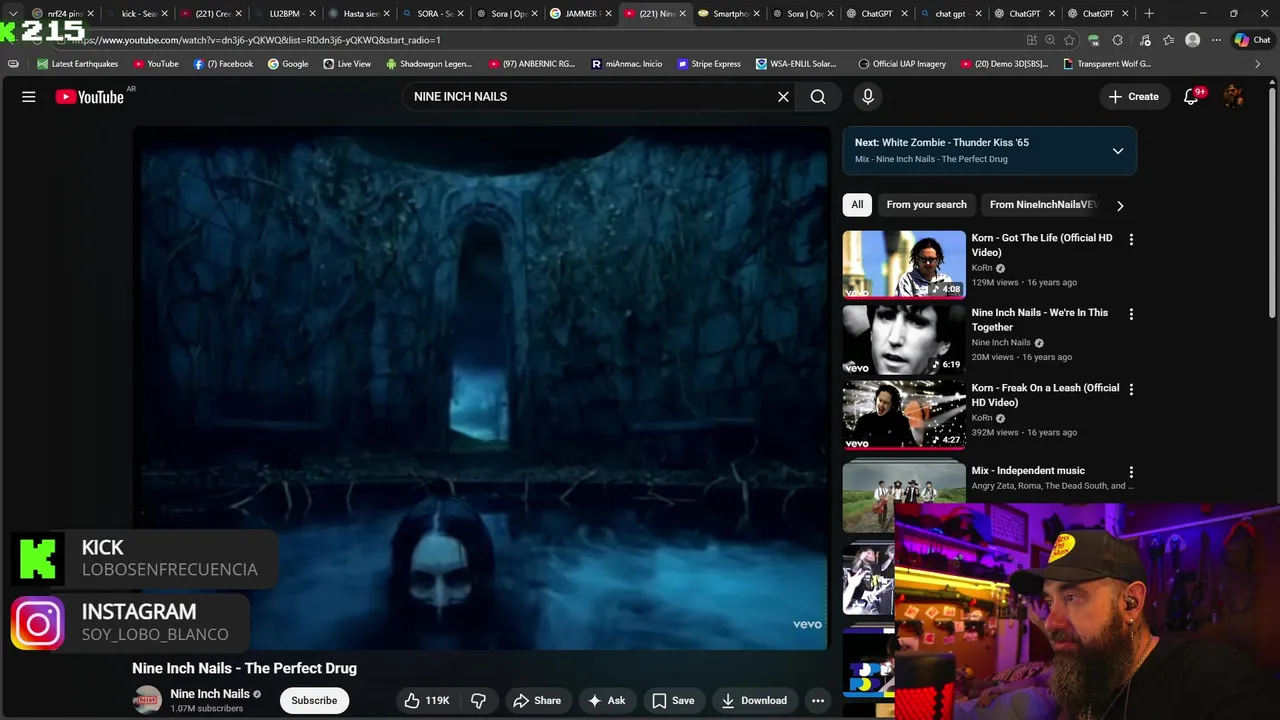
Task: Click the Korn - Got The Life thumbnail
Action: [x=904, y=265]
